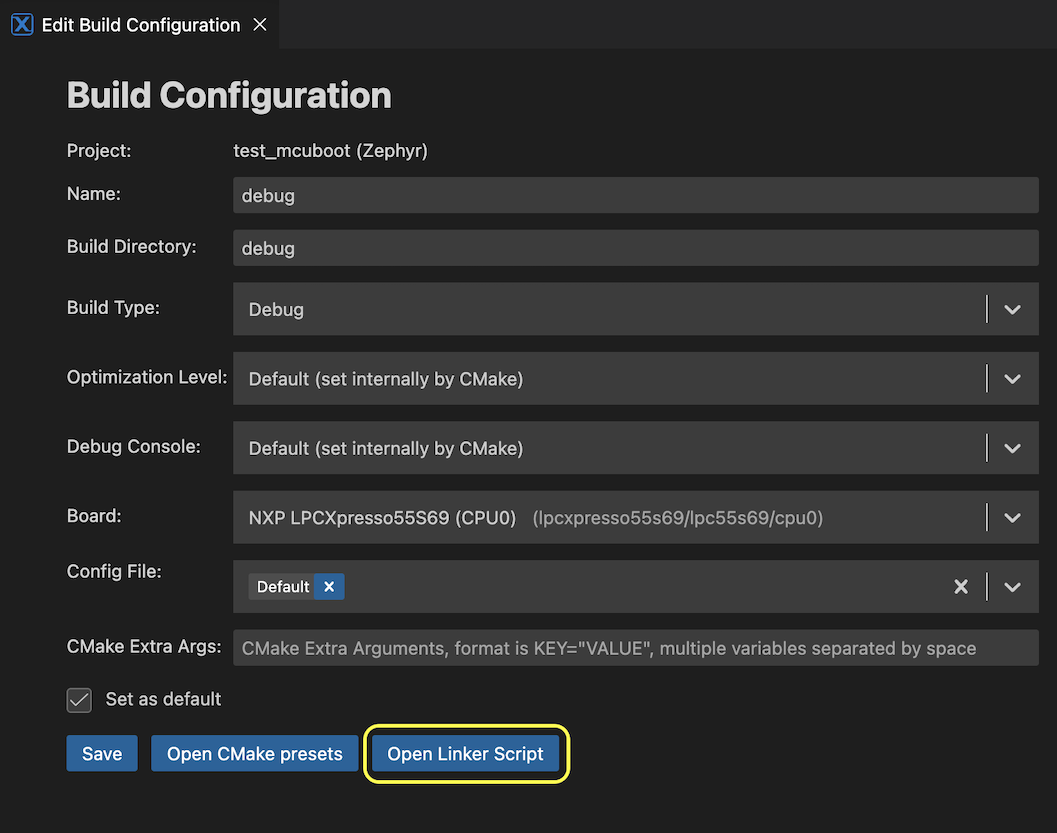Viewport: 1057px width, 833px height.
Task: Click the Build Configuration heading
Action: [229, 95]
